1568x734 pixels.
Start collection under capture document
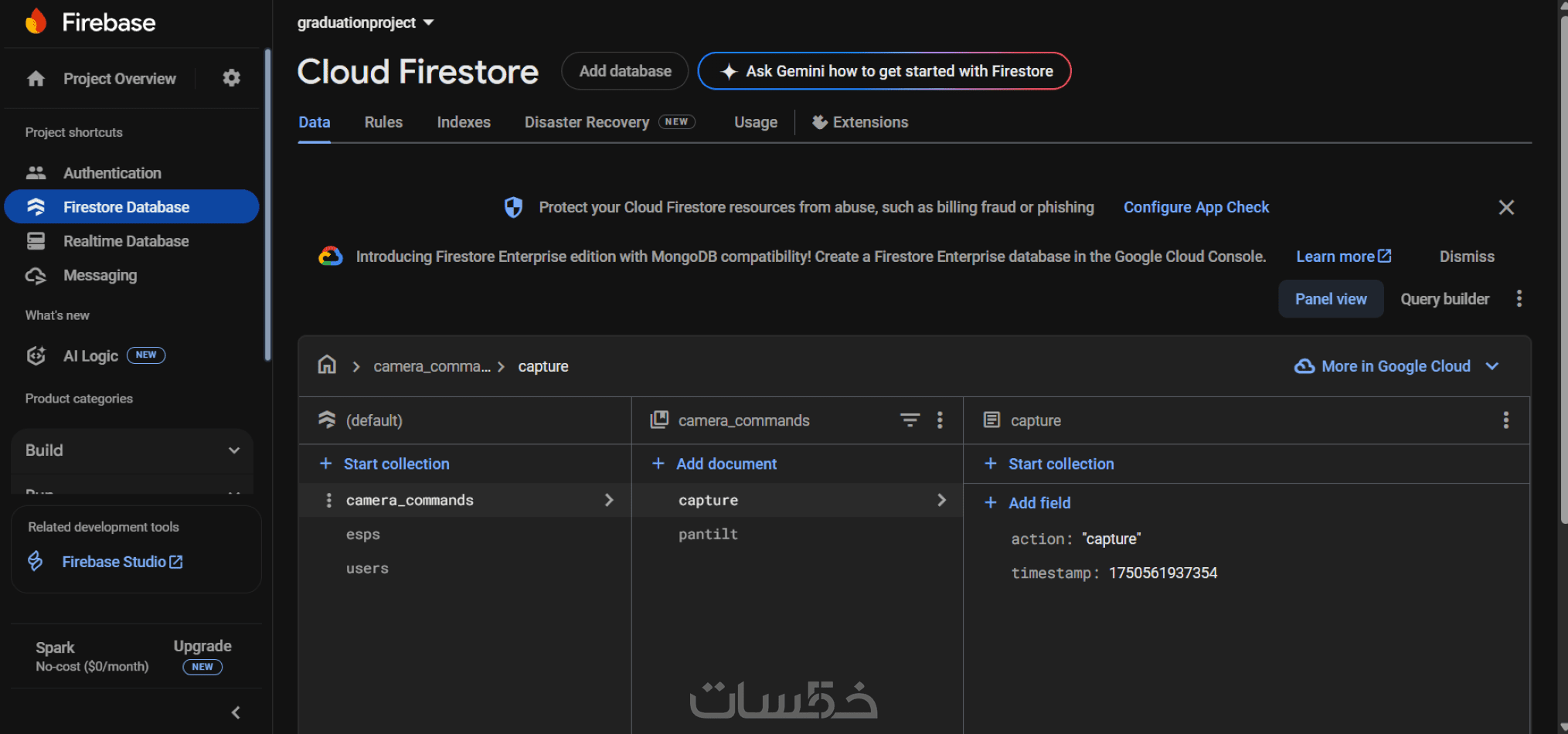pos(1049,463)
